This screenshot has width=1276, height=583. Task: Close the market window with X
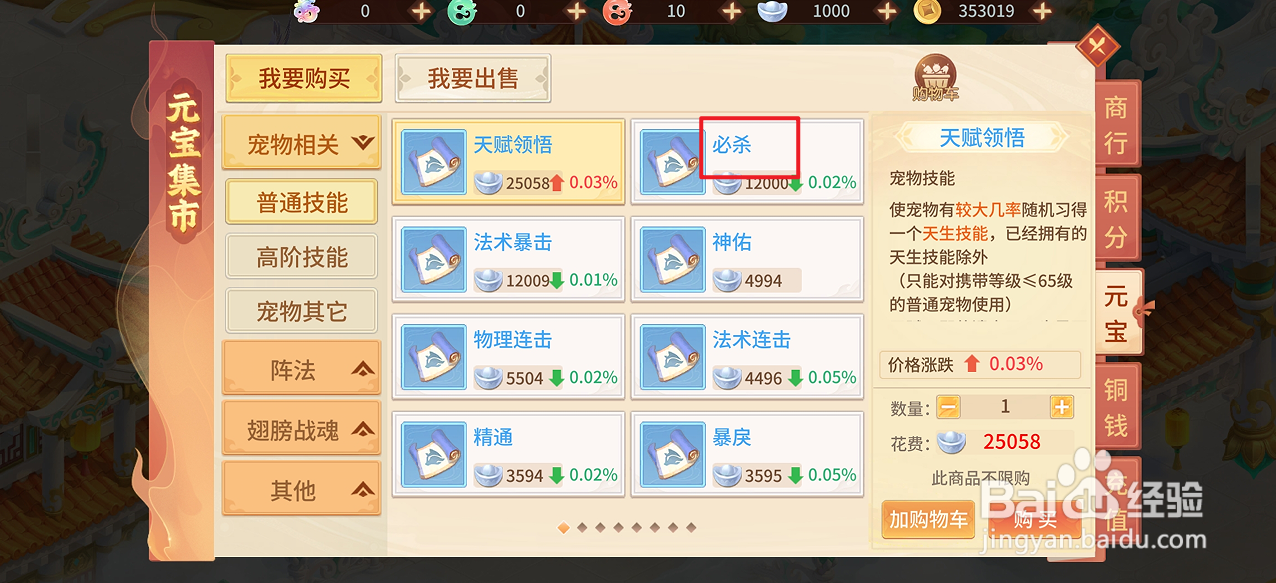[1098, 46]
